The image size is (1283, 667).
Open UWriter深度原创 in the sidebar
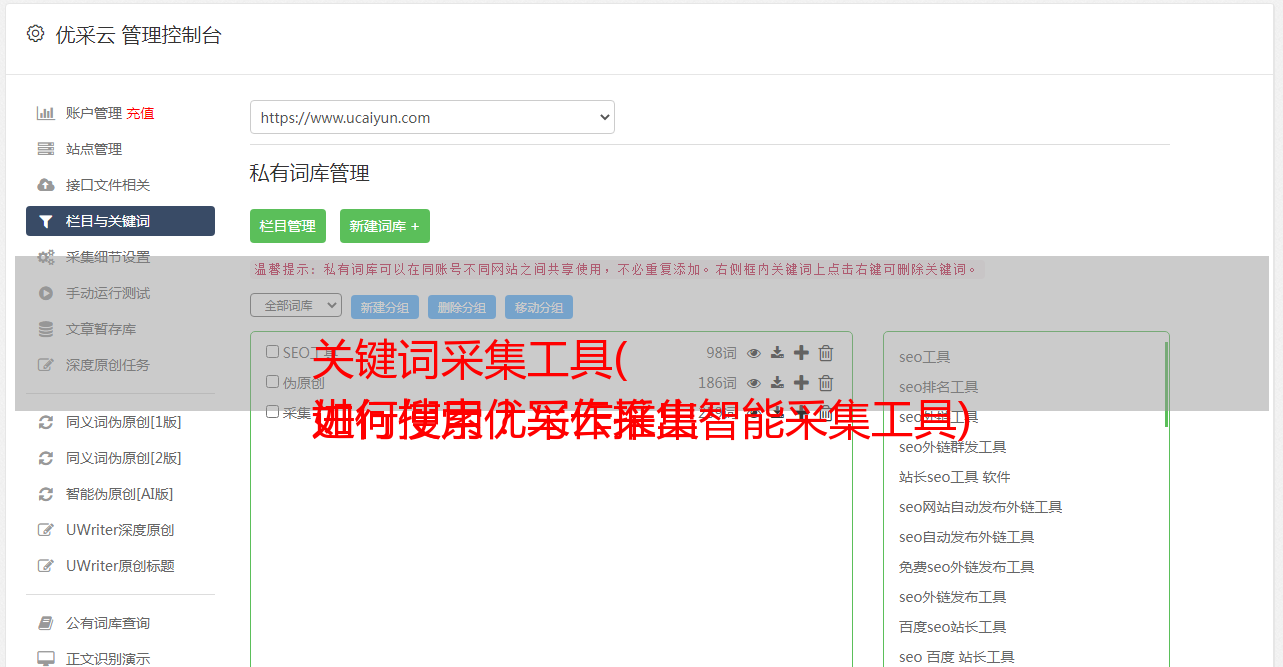click(x=120, y=530)
